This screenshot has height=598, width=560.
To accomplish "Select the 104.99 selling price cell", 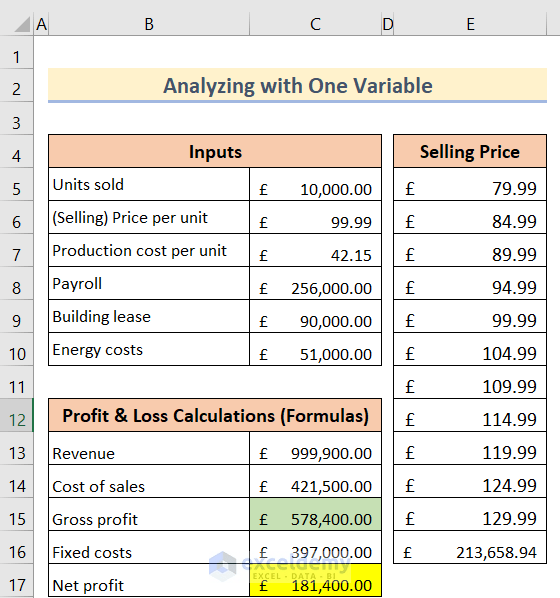I will tap(470, 349).
